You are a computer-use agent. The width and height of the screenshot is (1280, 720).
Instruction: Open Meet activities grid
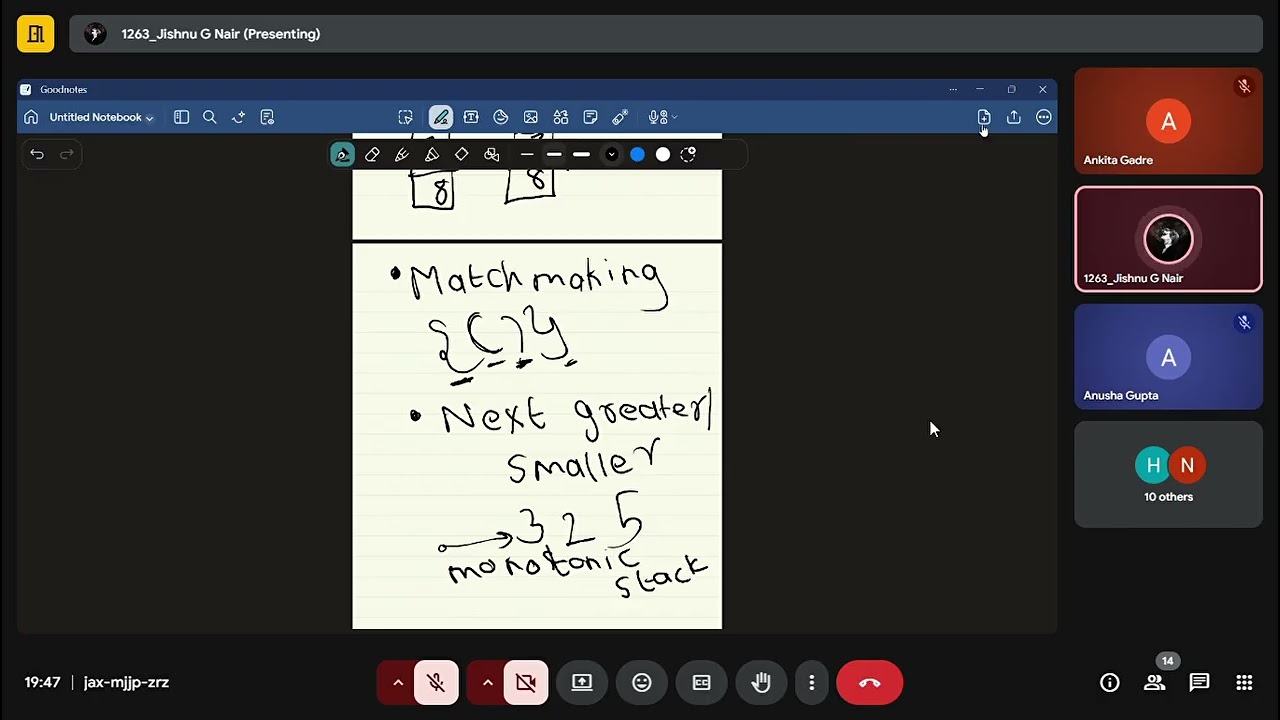[1244, 682]
